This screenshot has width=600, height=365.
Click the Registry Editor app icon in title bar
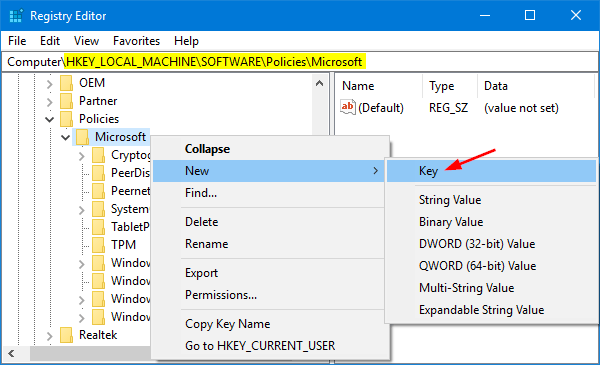(15, 16)
